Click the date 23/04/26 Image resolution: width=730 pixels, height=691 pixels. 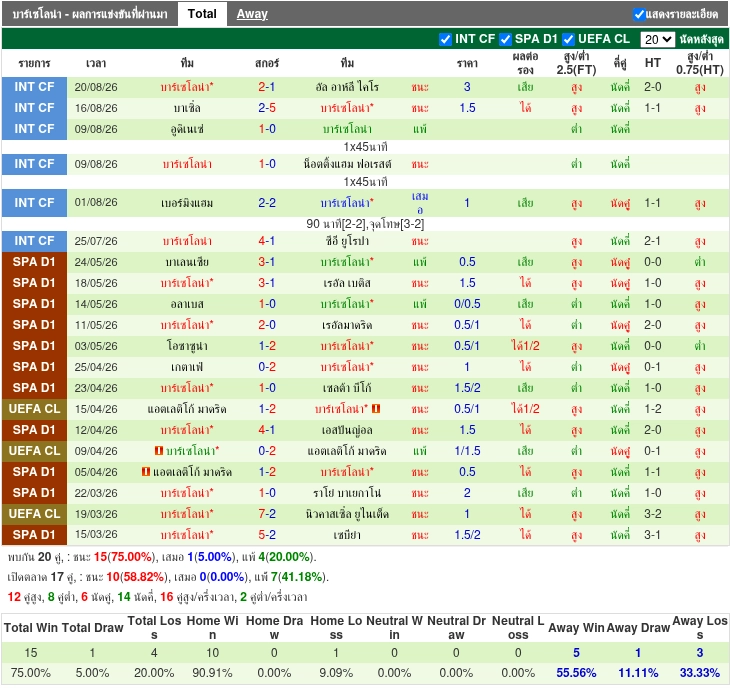[x=96, y=388]
